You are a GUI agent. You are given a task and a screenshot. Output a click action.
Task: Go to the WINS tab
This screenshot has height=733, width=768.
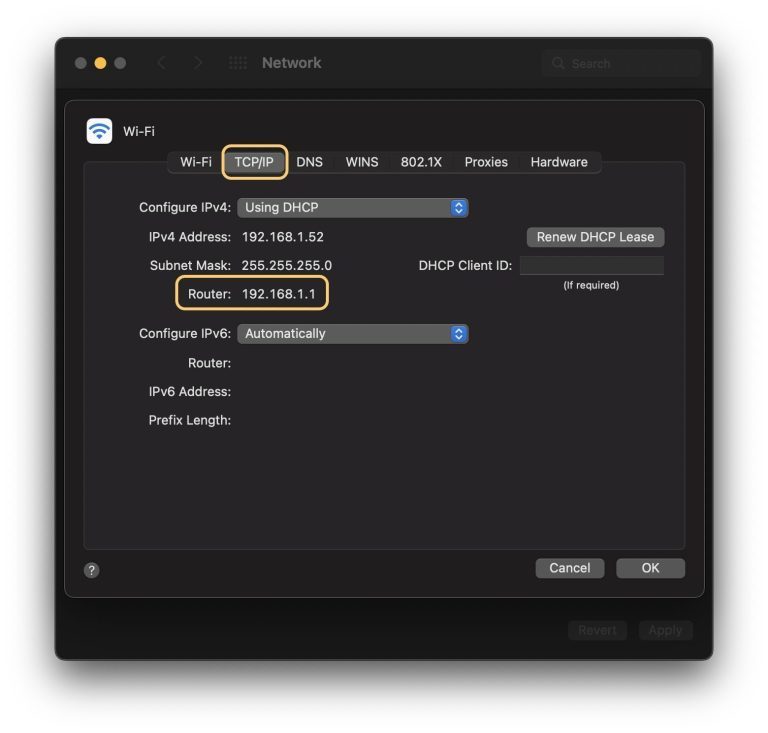(362, 162)
